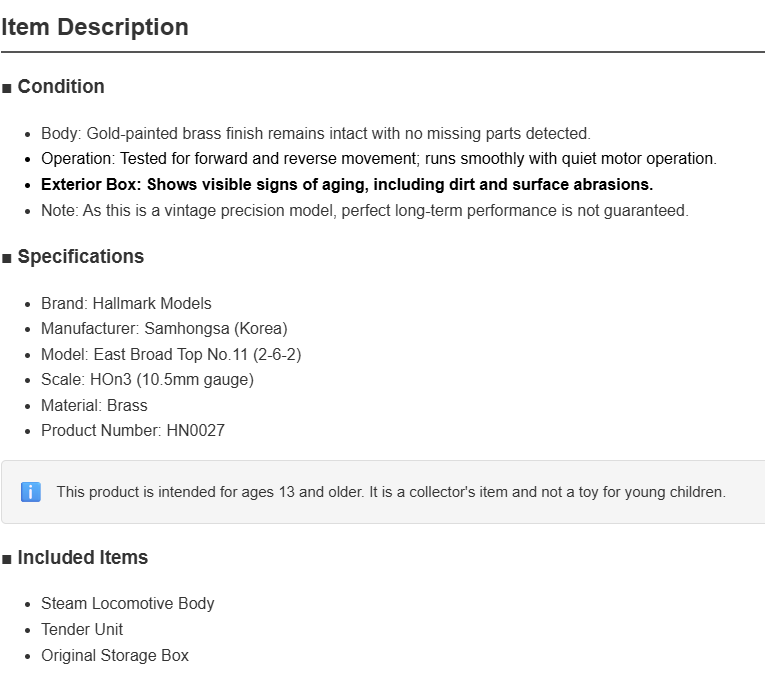This screenshot has height=685, width=765.
Task: Click the square bullet beside Specifications
Action: pyautogui.click(x=6, y=258)
